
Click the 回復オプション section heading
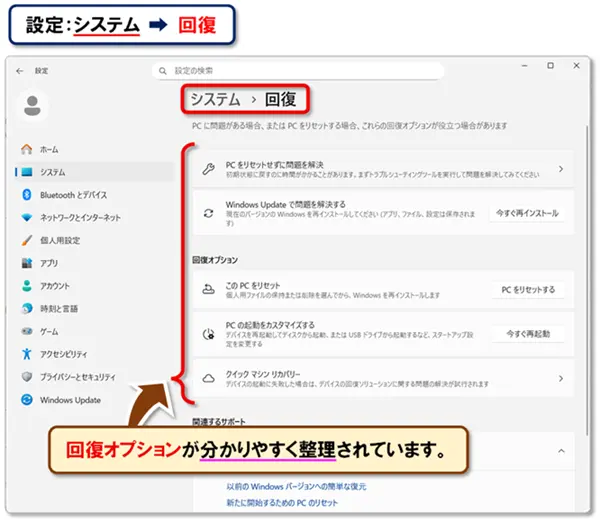pyautogui.click(x=215, y=260)
